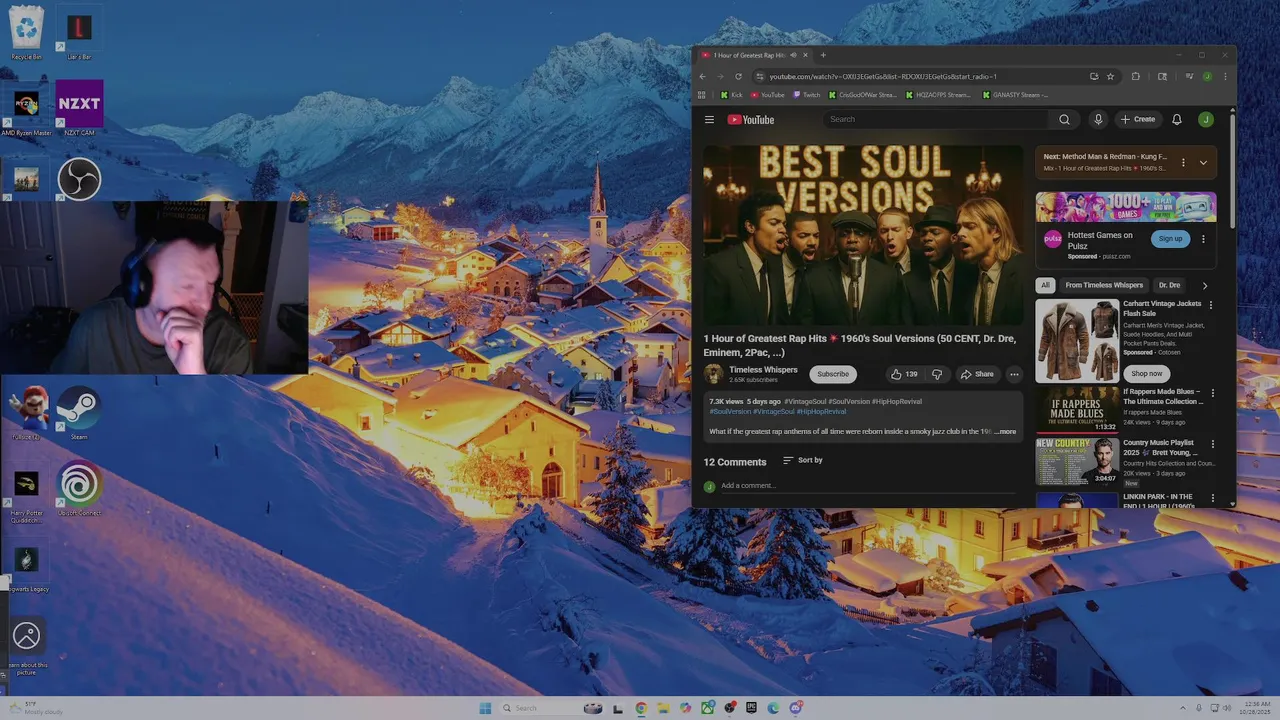Start voice search with microphone icon
The height and width of the screenshot is (720, 1280).
(1098, 119)
